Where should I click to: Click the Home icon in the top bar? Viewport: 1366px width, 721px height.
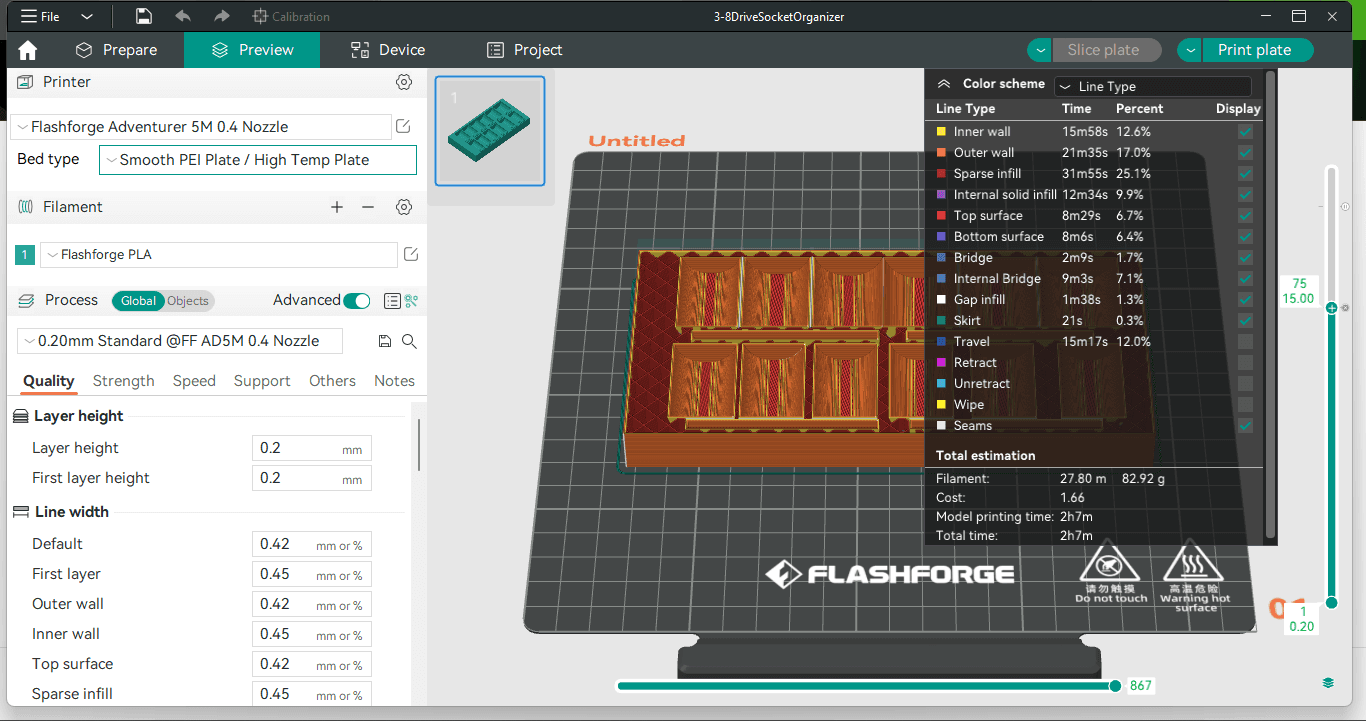(x=28, y=50)
